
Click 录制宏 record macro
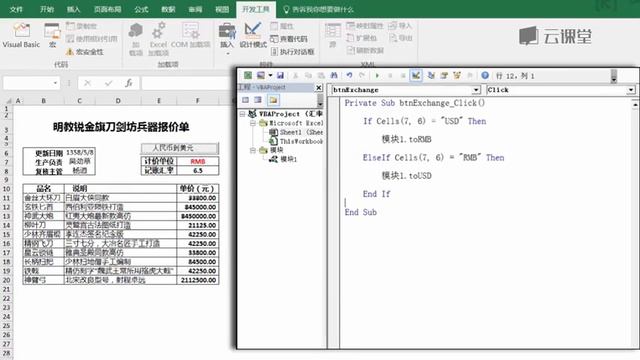(81, 26)
